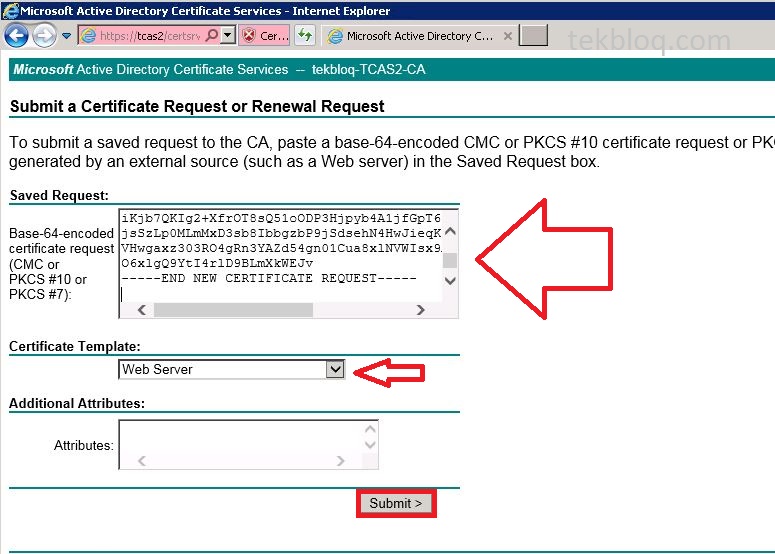775x554 pixels.
Task: Click vertical scrollbar thumb in Saved Request box
Action: point(450,260)
